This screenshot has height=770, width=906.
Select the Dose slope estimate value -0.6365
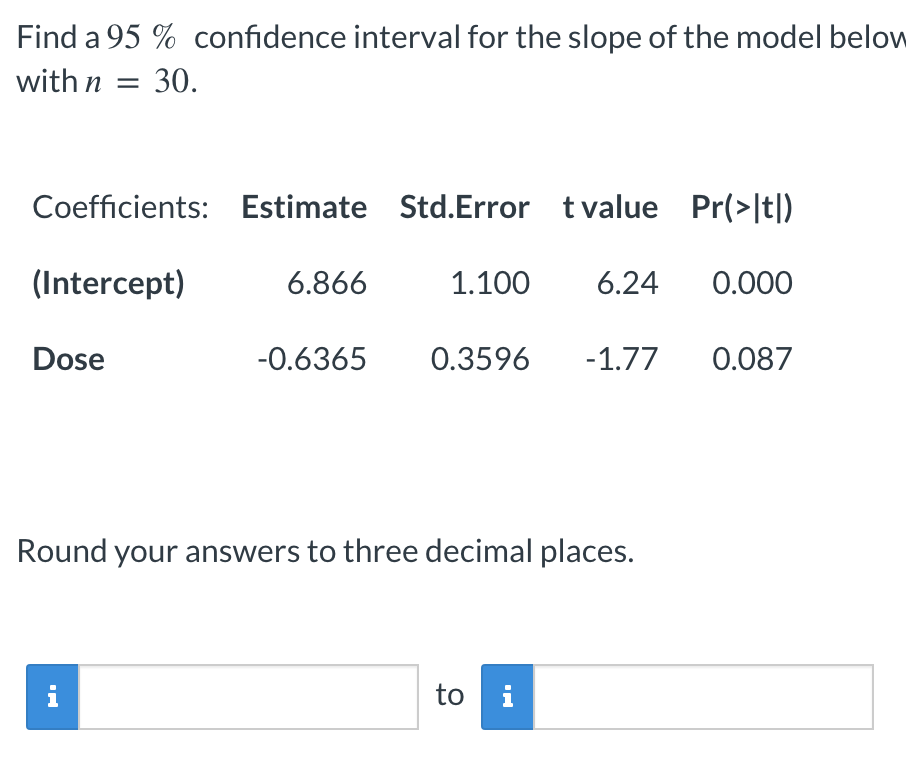click(x=313, y=359)
